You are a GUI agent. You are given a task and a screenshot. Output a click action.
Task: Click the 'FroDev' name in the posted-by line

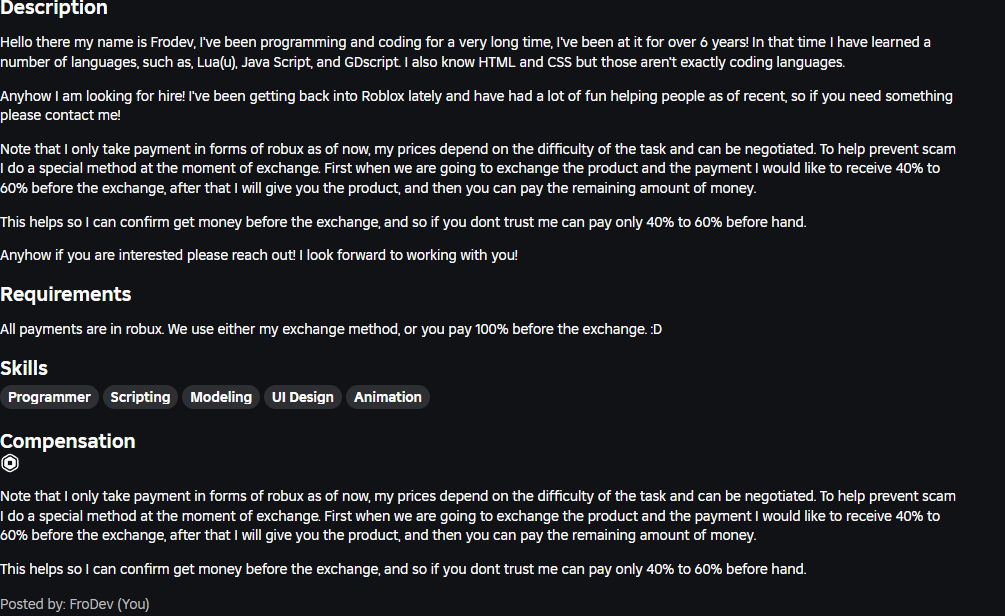(x=91, y=604)
